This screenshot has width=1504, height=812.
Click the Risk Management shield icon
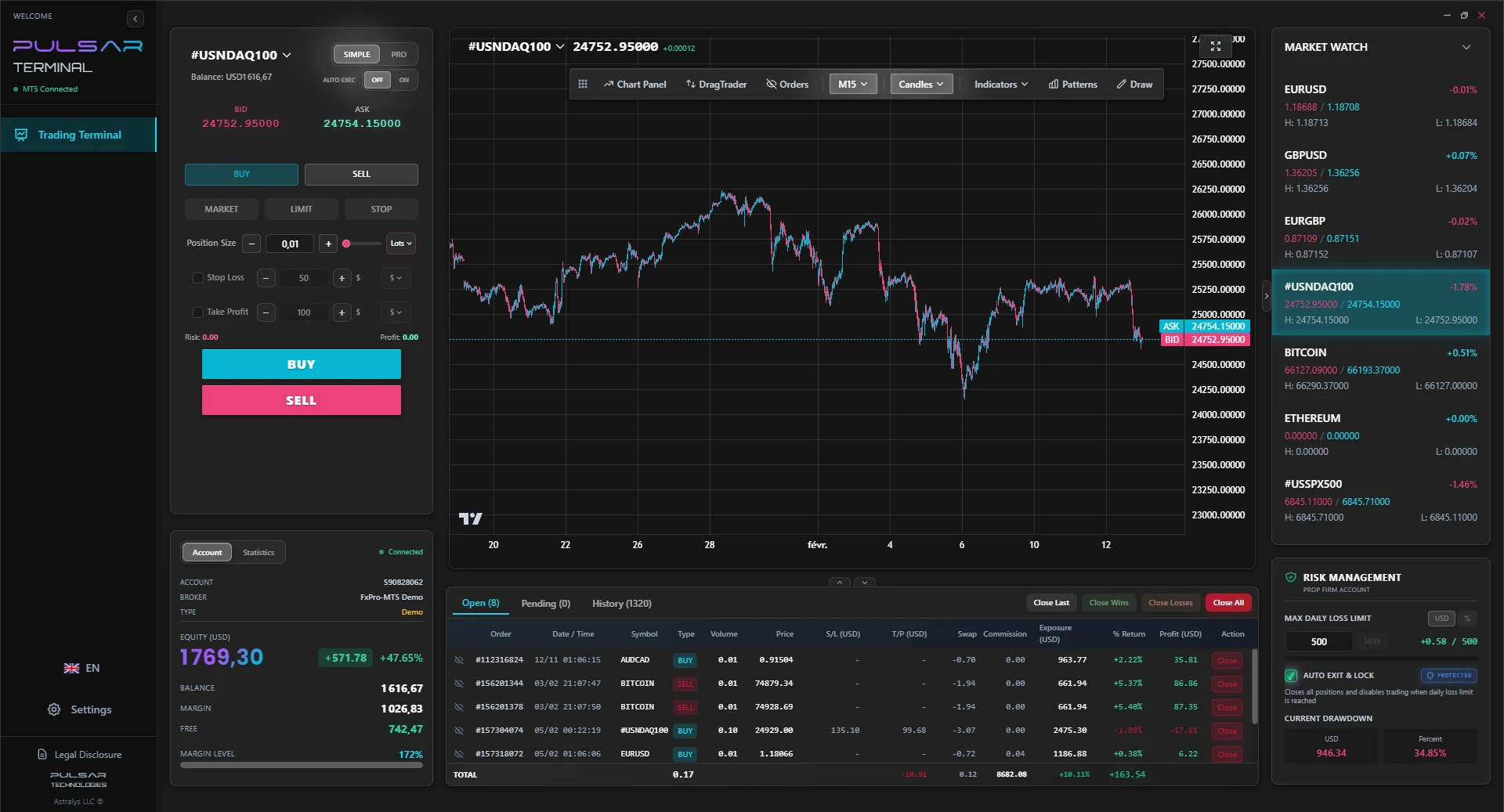point(1291,577)
